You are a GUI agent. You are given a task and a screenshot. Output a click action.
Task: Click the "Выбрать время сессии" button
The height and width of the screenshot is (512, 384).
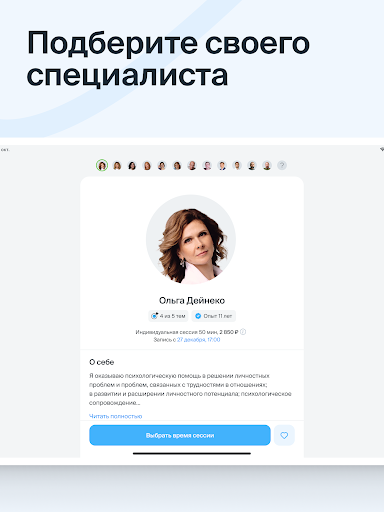(x=180, y=435)
